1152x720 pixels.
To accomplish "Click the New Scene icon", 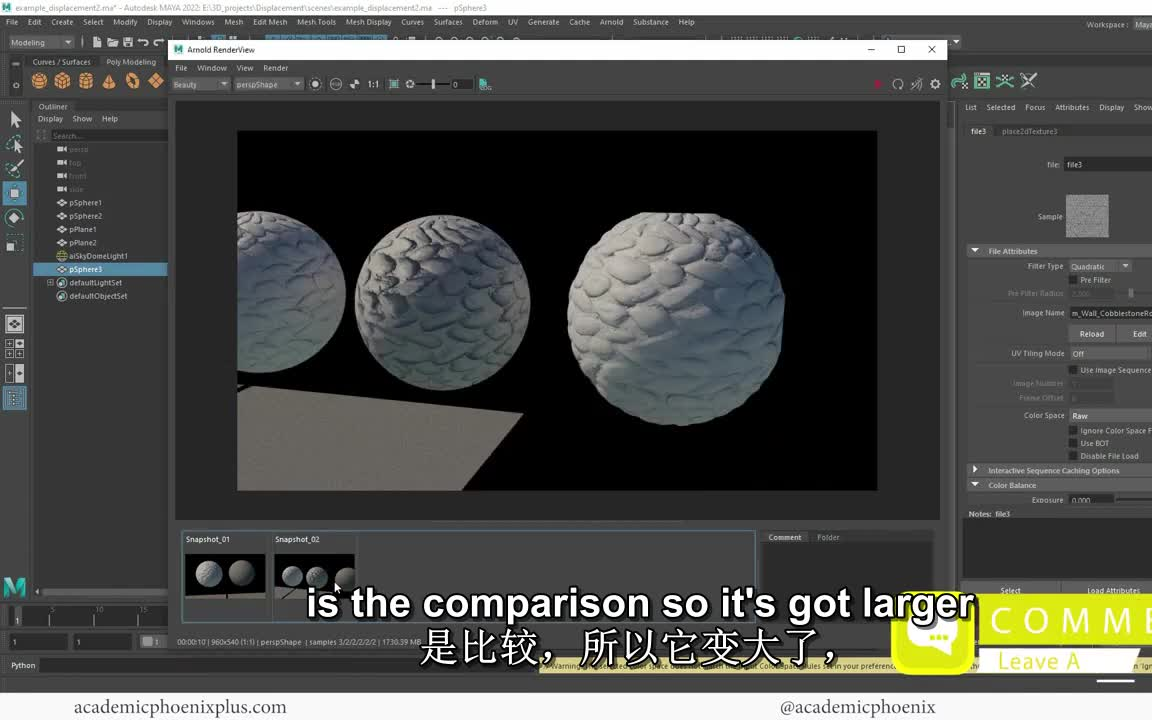I will (96, 43).
